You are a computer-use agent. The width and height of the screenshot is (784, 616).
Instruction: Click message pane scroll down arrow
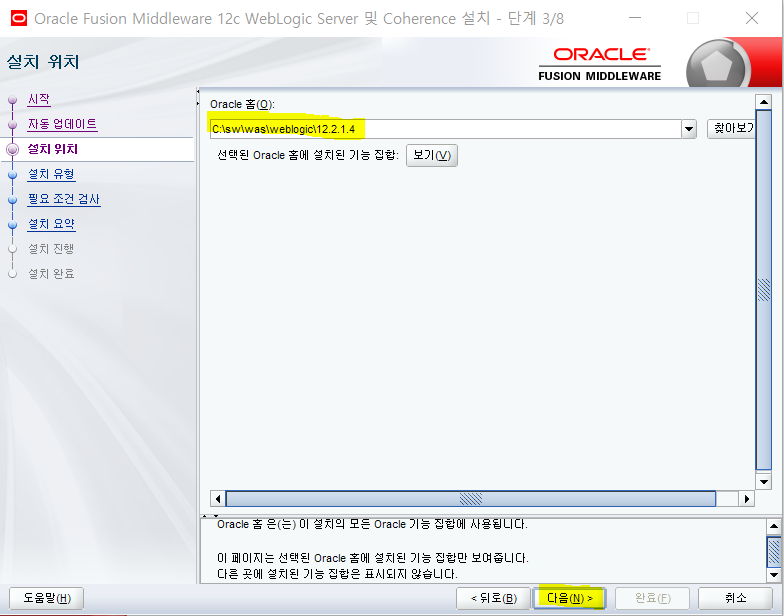(x=774, y=575)
